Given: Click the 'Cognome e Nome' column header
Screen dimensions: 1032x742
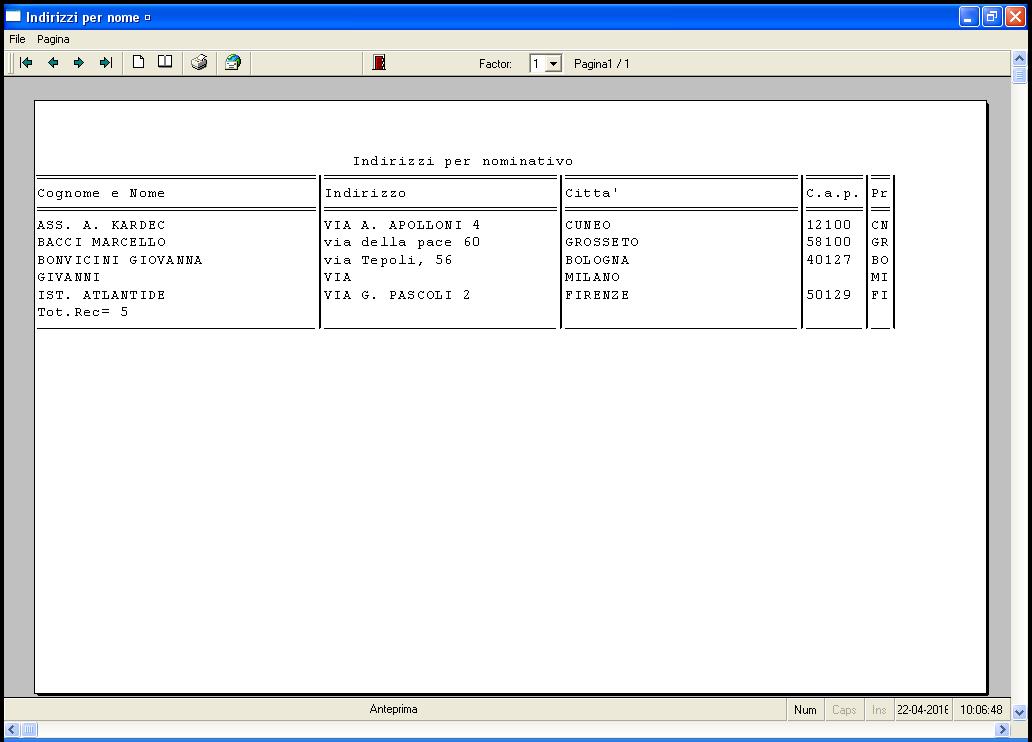Looking at the screenshot, I should 101,194.
